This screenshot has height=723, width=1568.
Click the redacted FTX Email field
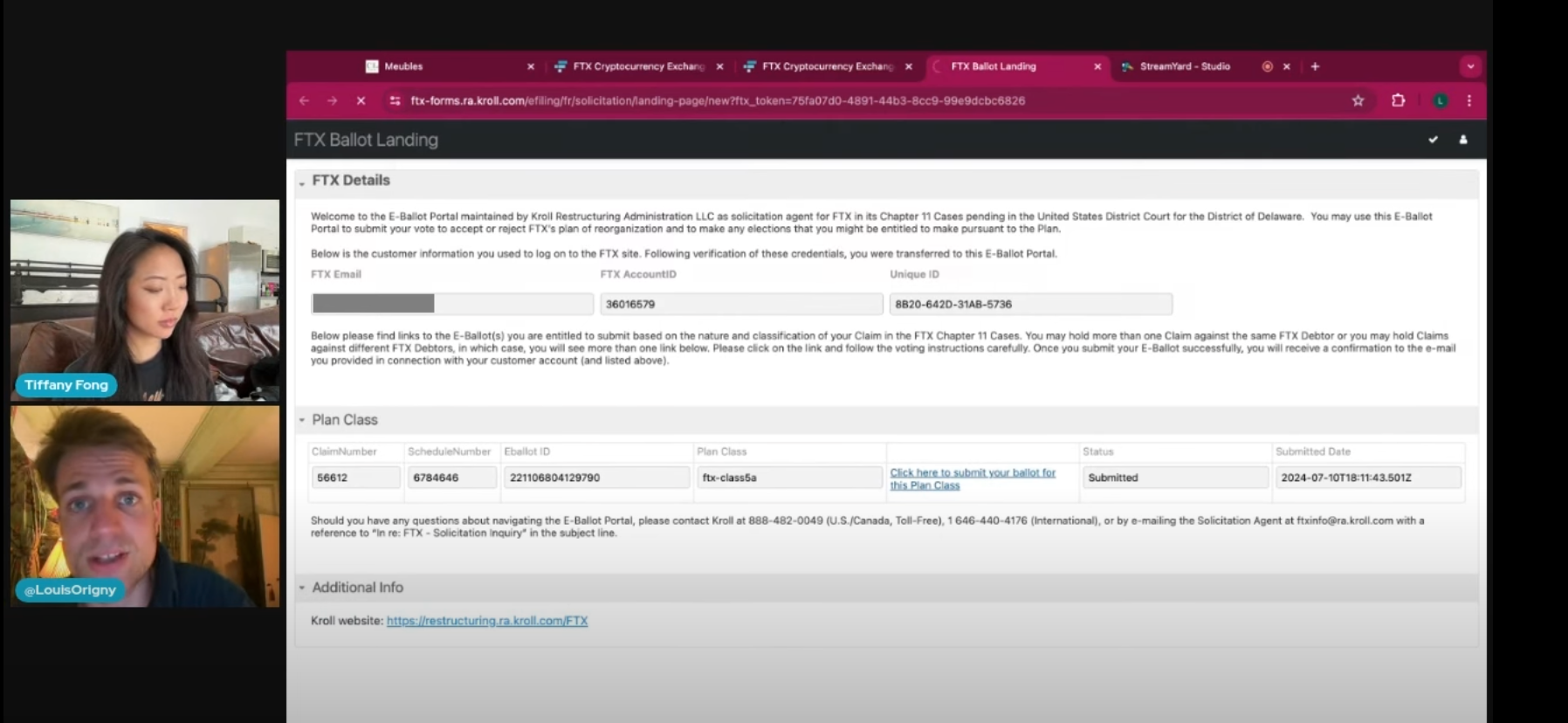pyautogui.click(x=452, y=304)
